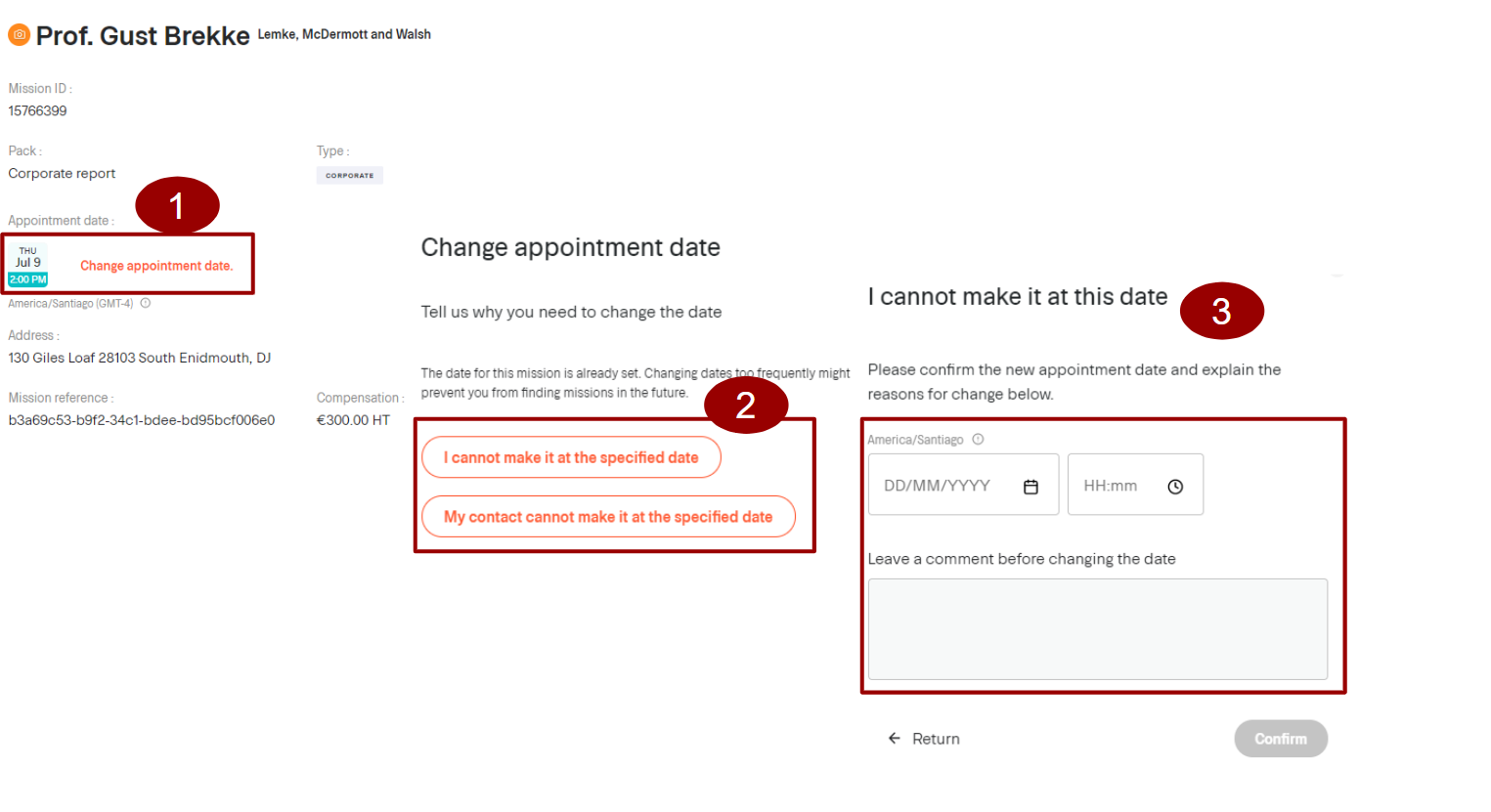Click red step marker number 1
Viewport: 1491px width, 812px height.
177,205
